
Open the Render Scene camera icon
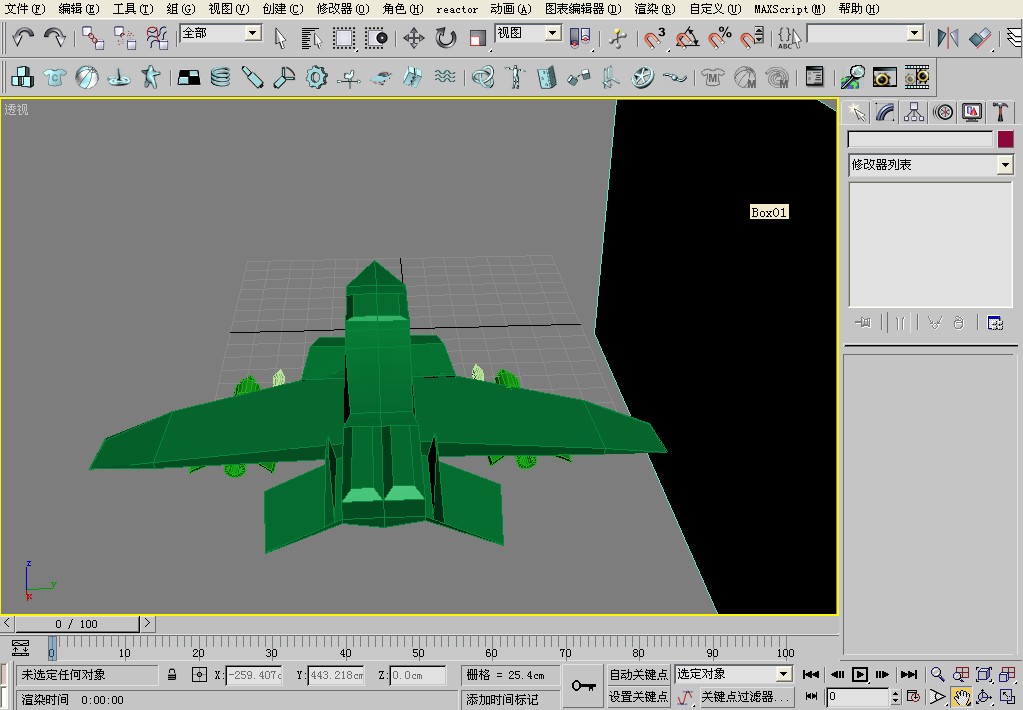884,78
